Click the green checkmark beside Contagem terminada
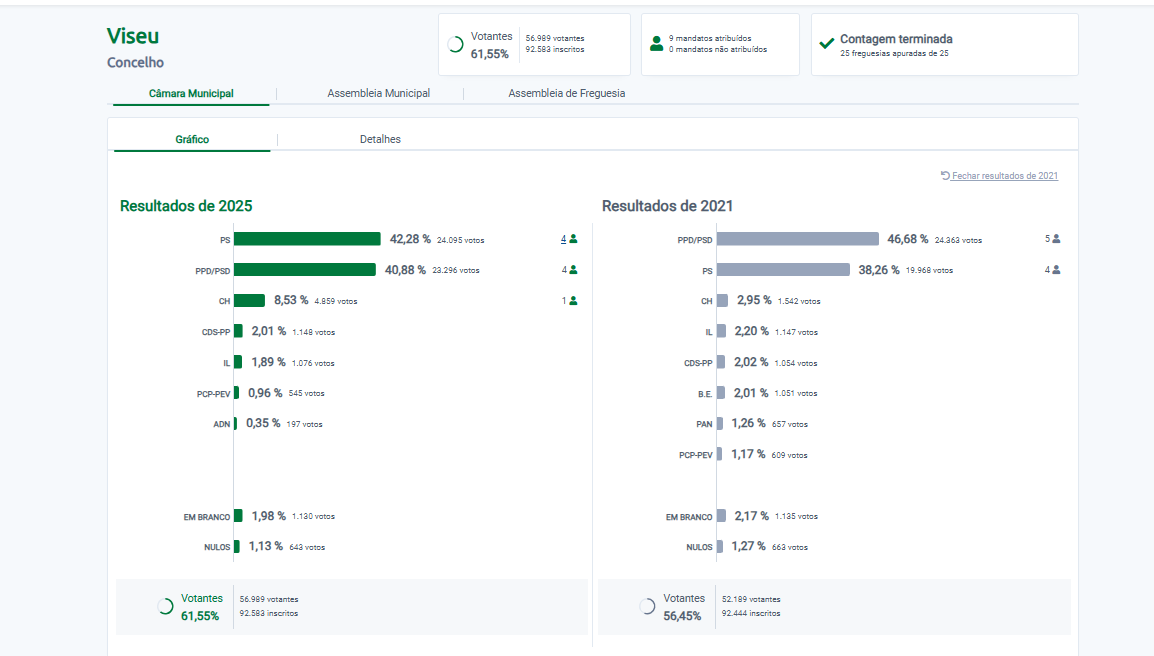This screenshot has width=1154, height=656. [826, 44]
